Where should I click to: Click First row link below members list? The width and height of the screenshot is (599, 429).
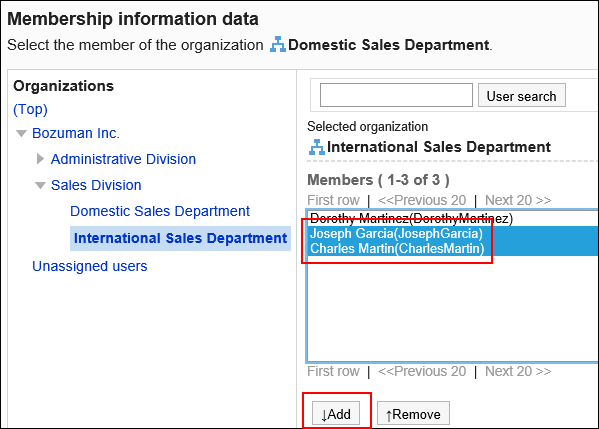click(333, 371)
